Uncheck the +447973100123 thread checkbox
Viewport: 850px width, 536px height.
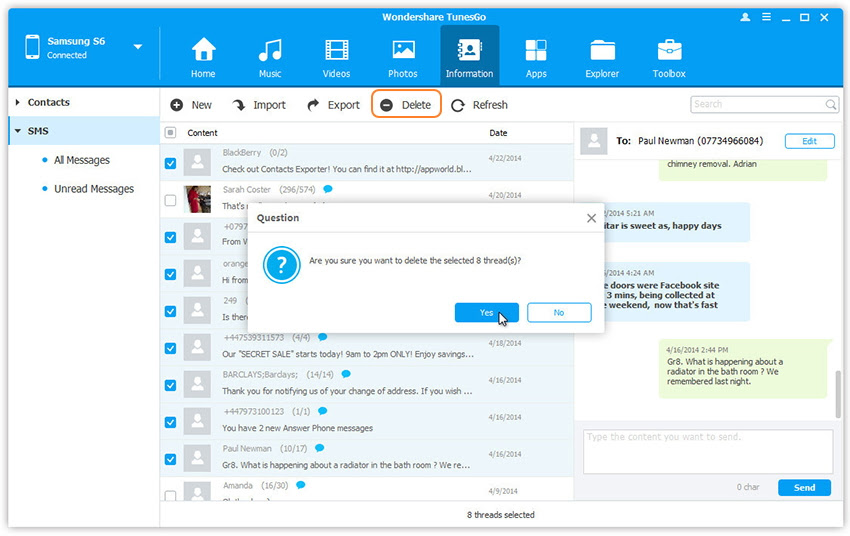170,422
